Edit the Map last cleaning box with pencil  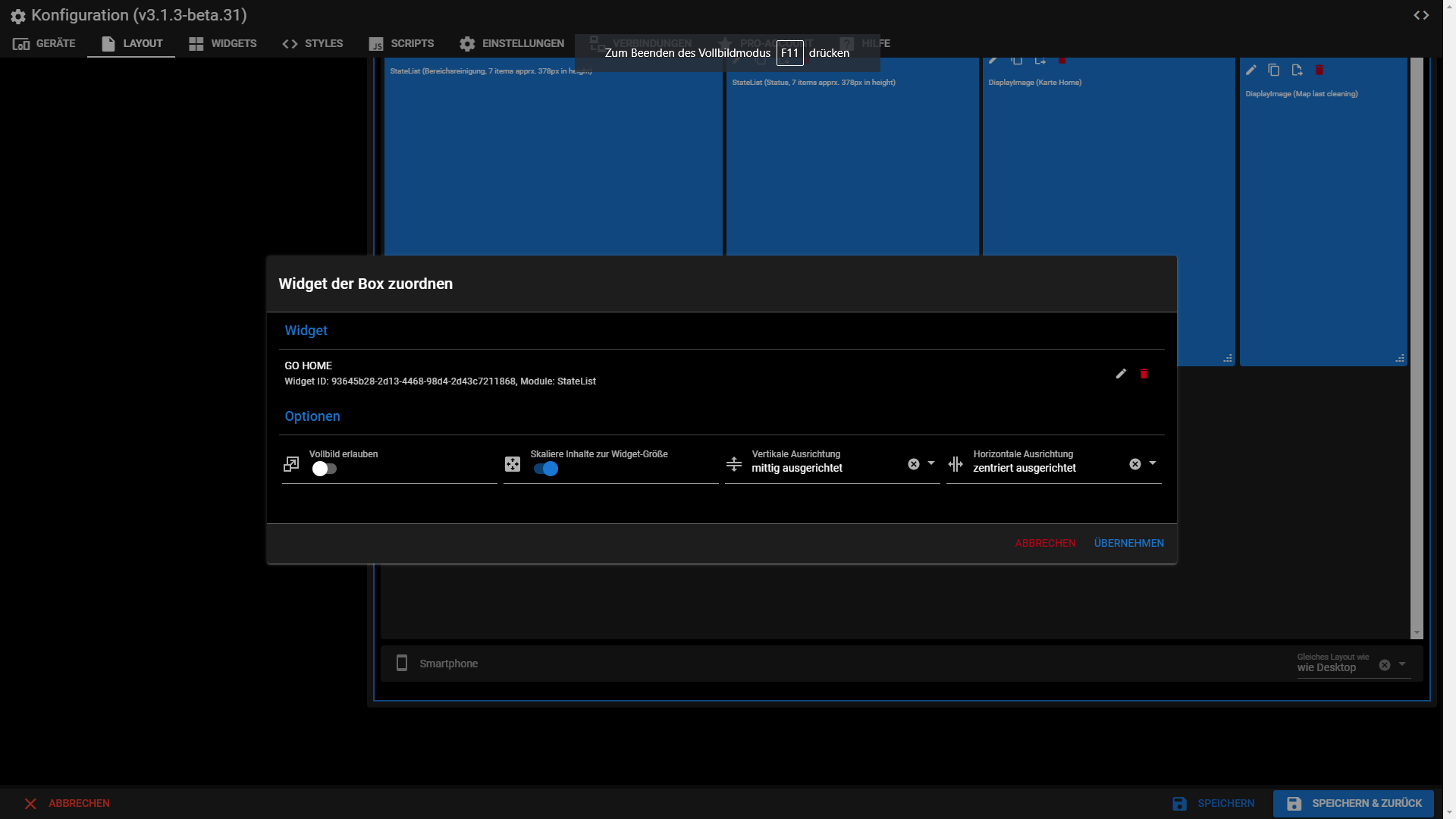pyautogui.click(x=1251, y=70)
